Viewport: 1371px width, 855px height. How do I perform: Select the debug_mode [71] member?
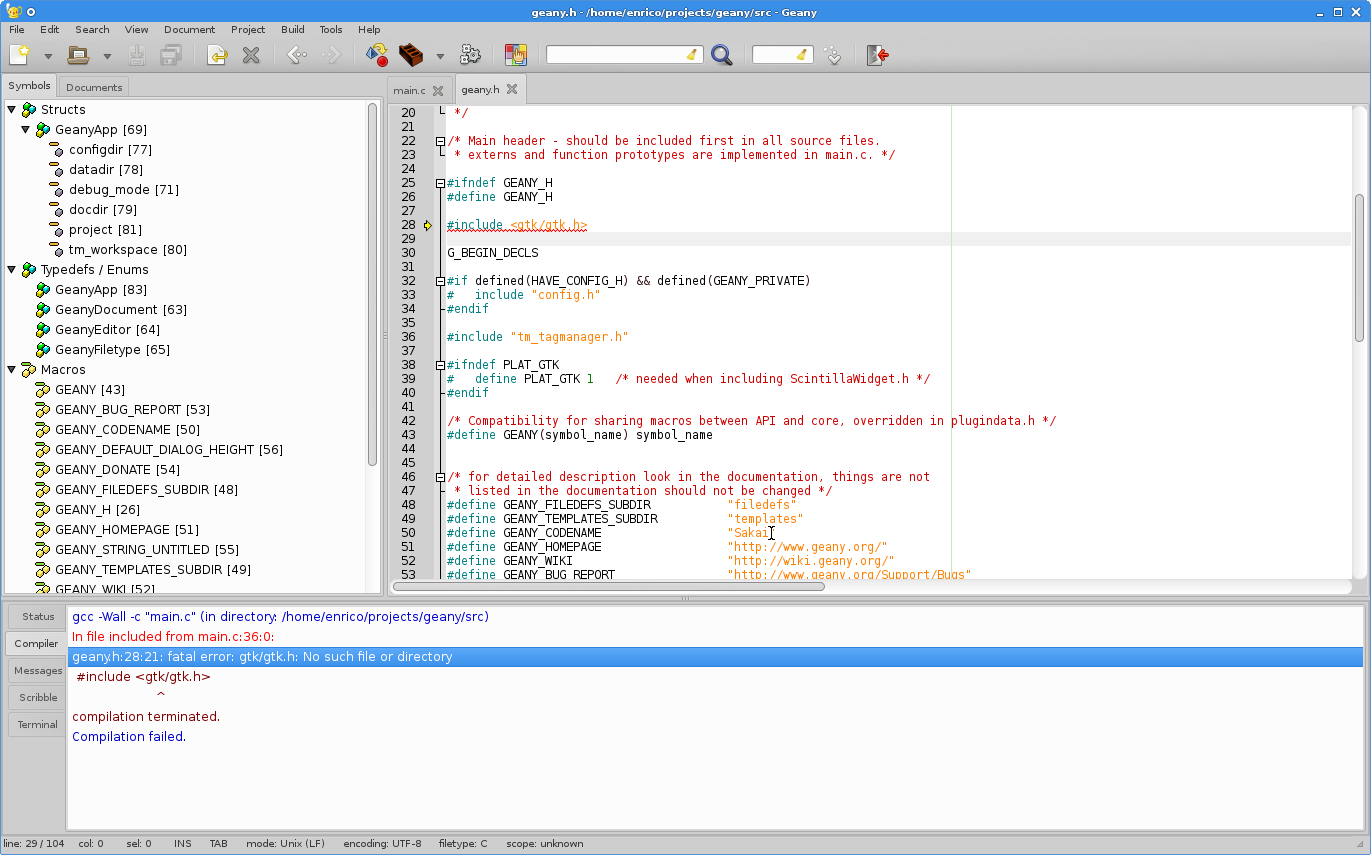pos(124,189)
